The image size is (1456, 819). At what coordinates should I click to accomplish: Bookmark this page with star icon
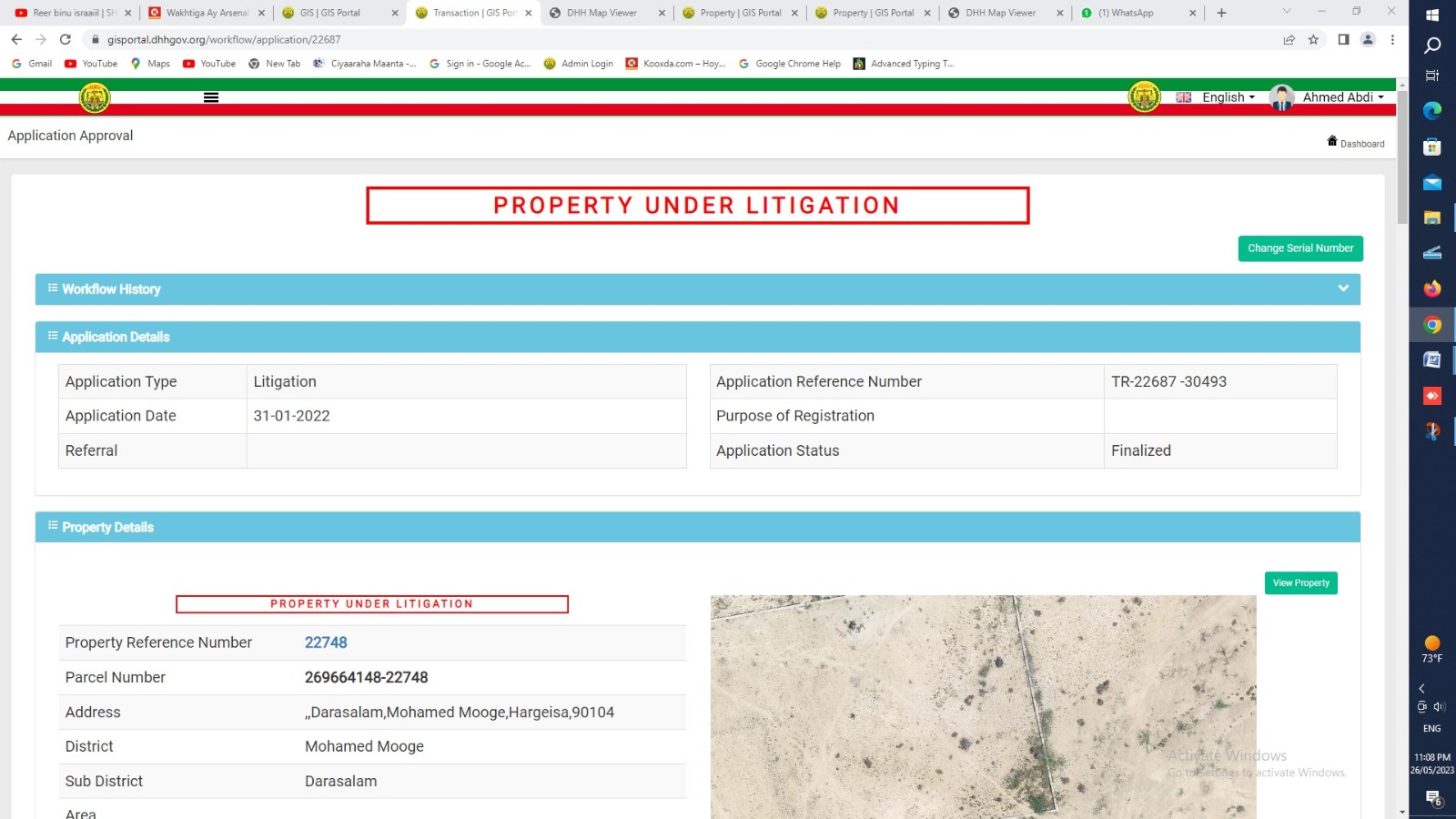coord(1313,39)
